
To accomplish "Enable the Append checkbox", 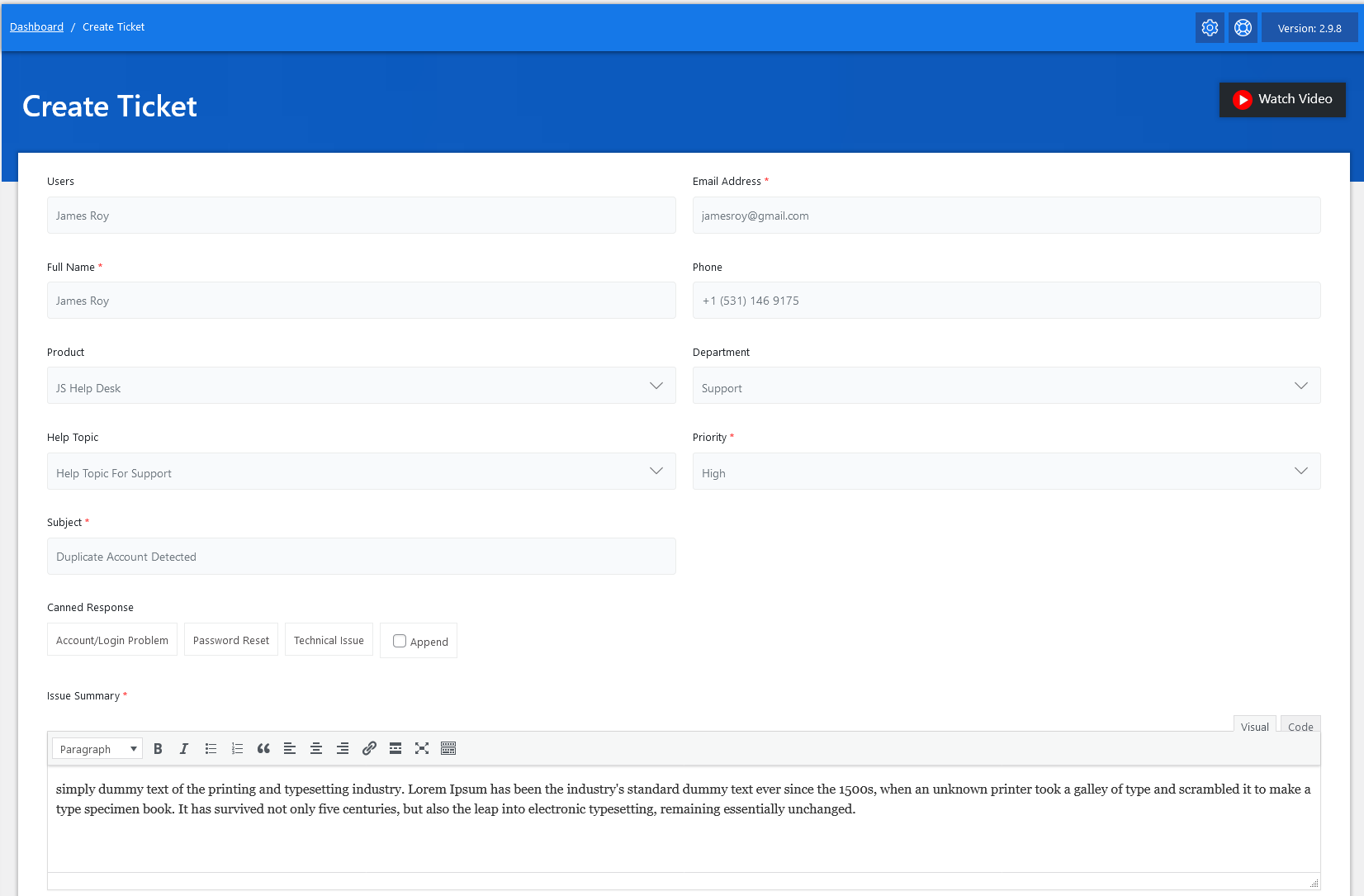I will (x=400, y=641).
